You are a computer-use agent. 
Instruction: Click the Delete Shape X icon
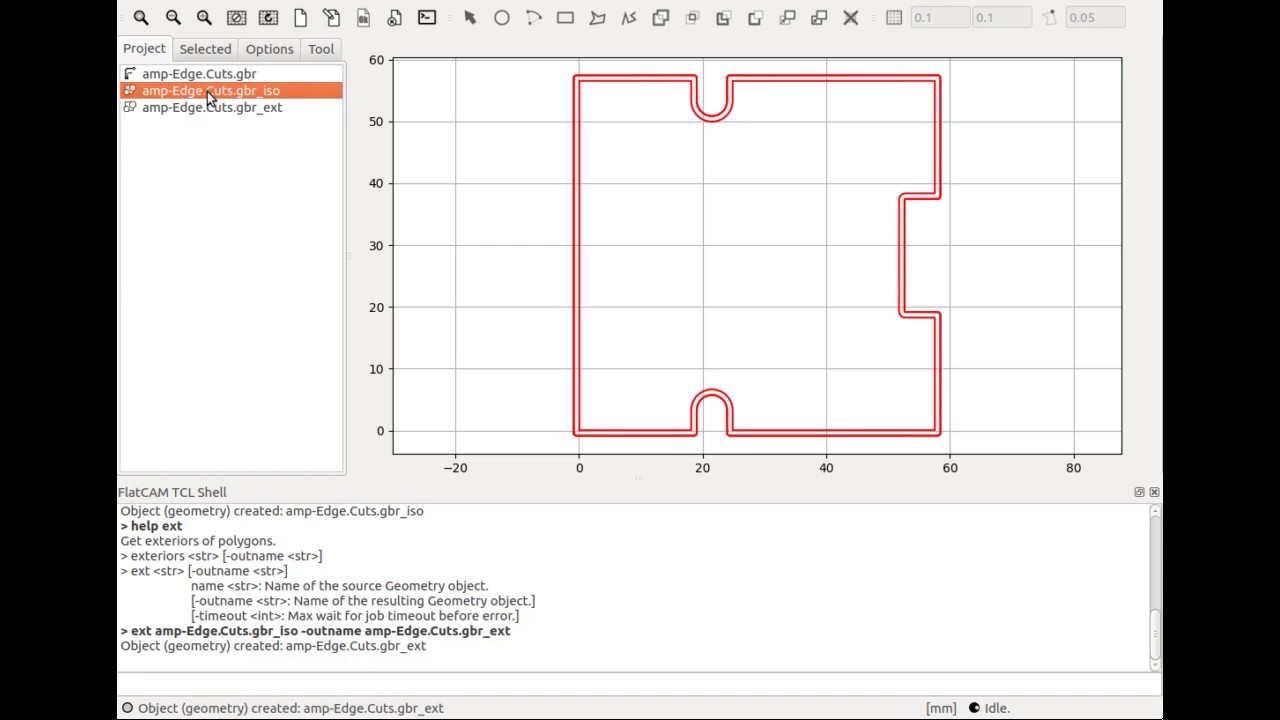pos(851,17)
